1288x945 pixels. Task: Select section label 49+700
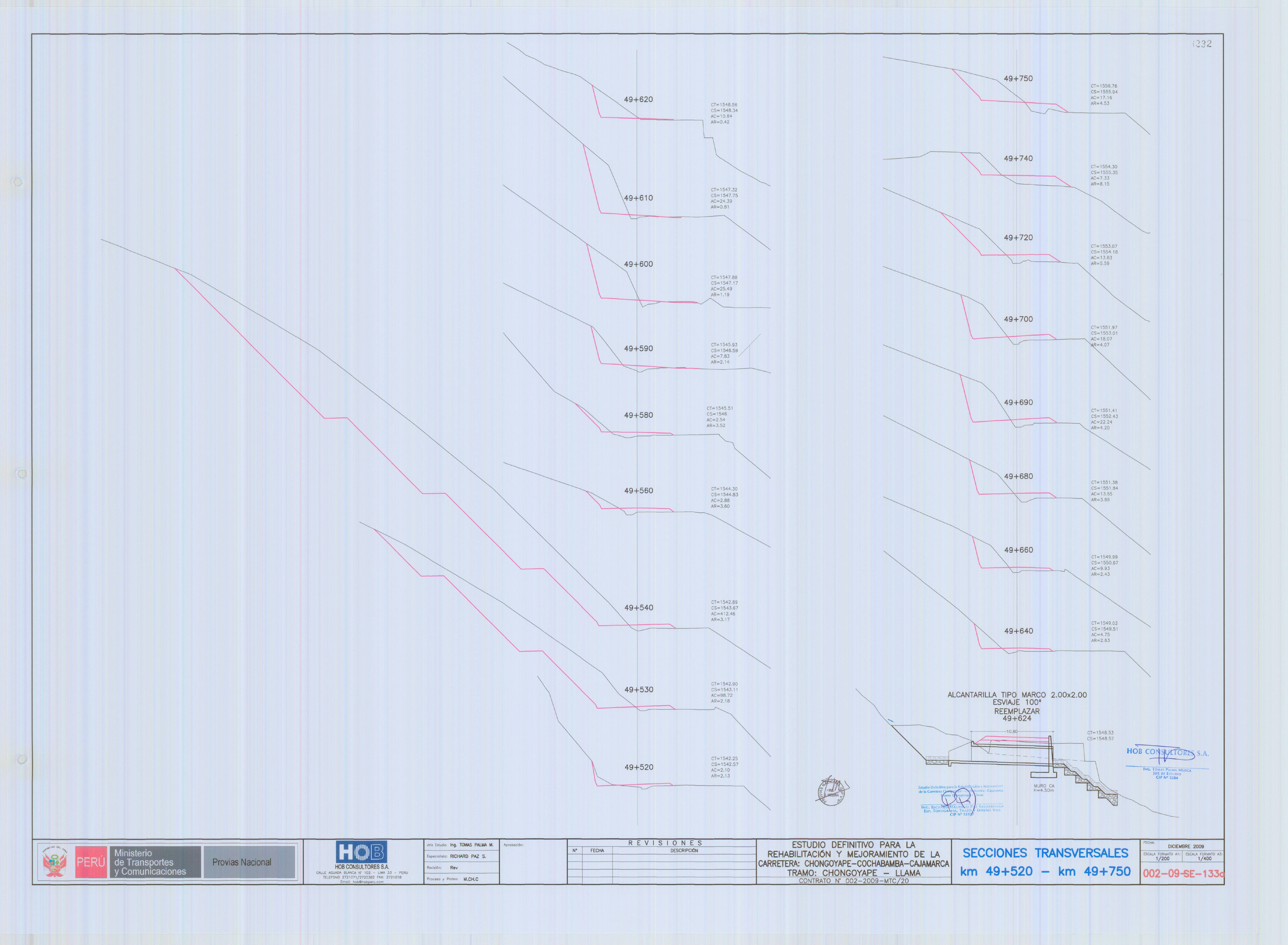click(1018, 319)
